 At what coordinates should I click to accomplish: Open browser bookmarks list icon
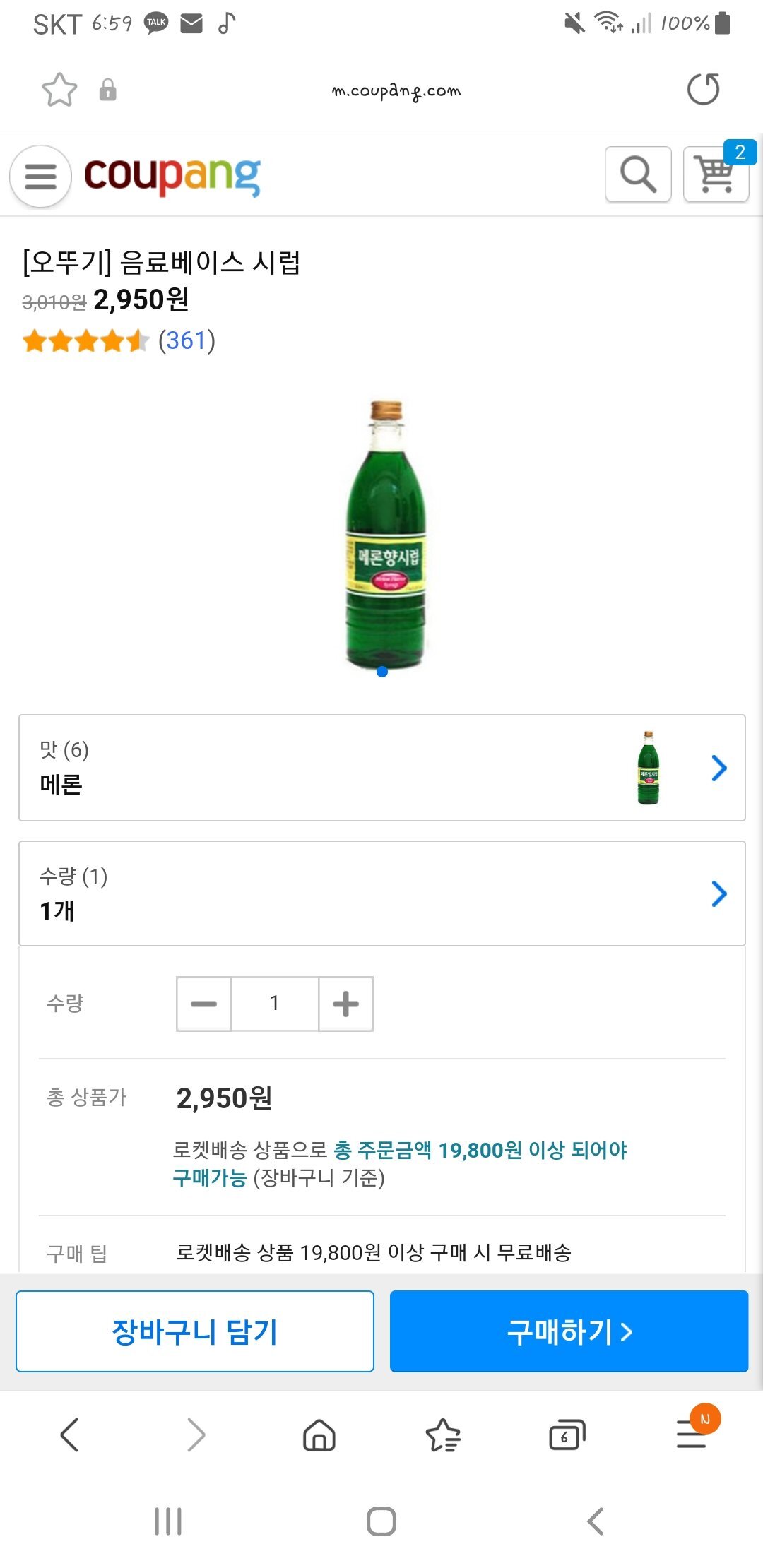click(443, 1435)
